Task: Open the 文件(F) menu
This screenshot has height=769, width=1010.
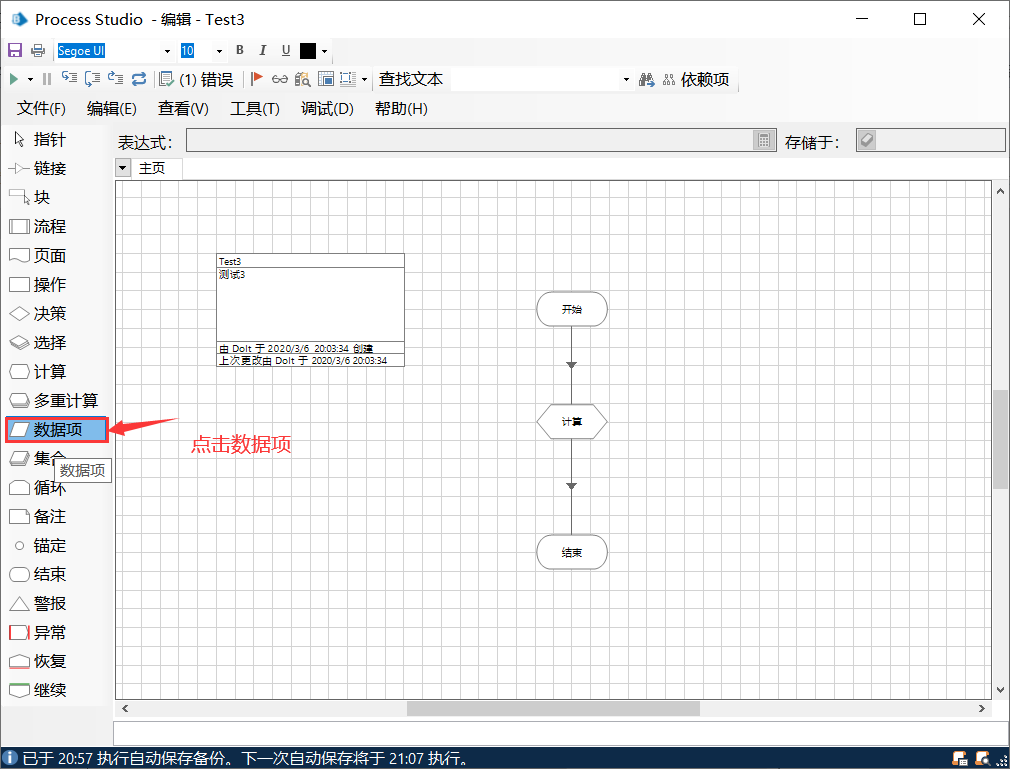Action: tap(41, 109)
